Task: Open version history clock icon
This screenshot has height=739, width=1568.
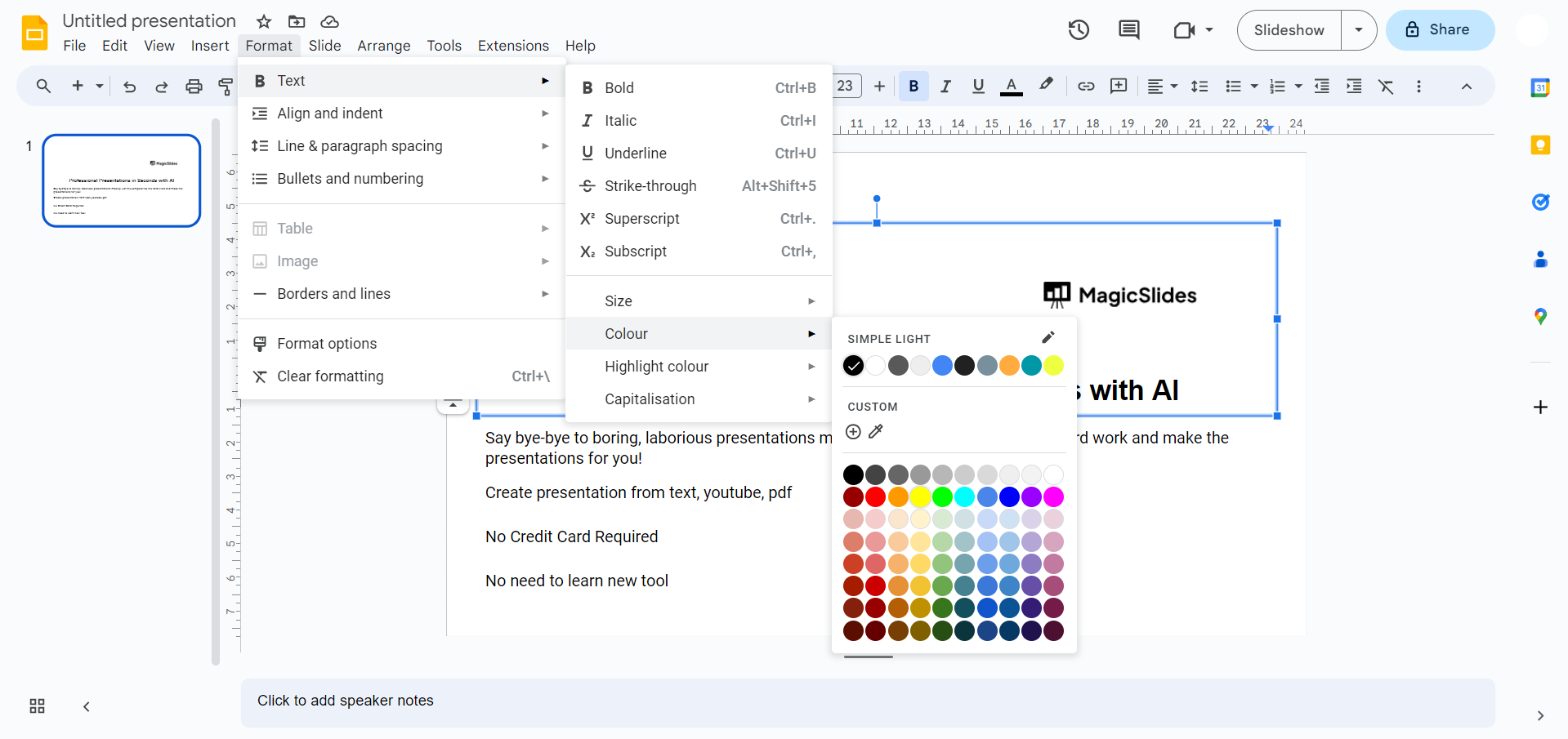Action: (1079, 30)
